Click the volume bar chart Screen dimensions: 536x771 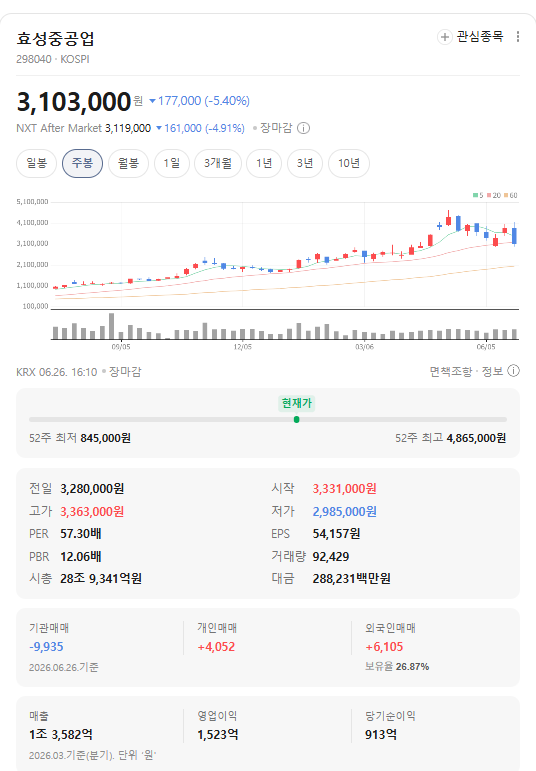click(285, 326)
